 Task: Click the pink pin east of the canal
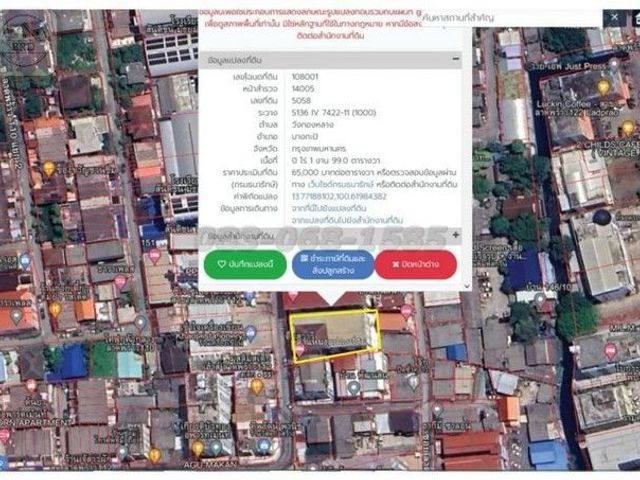[x=611, y=352]
